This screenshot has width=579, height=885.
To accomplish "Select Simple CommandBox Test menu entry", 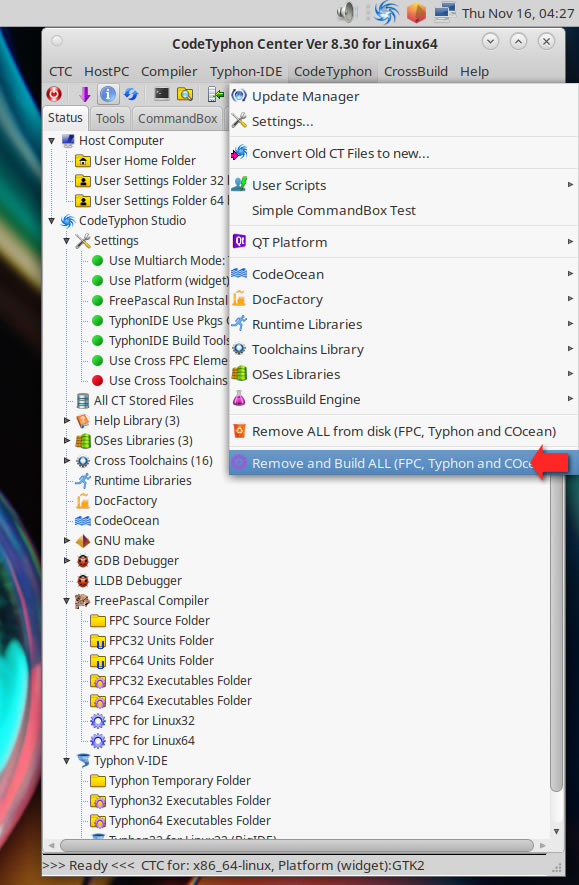I will pyautogui.click(x=403, y=211).
